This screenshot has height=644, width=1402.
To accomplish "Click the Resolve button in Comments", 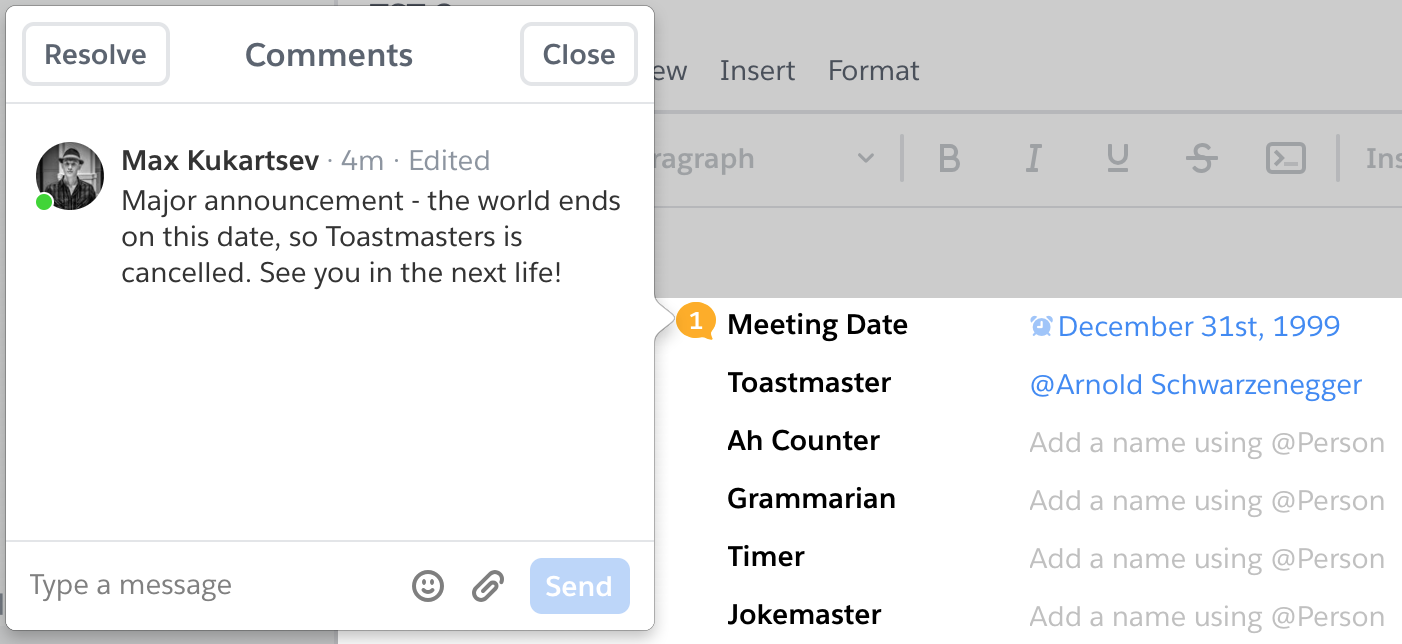I will (x=96, y=54).
